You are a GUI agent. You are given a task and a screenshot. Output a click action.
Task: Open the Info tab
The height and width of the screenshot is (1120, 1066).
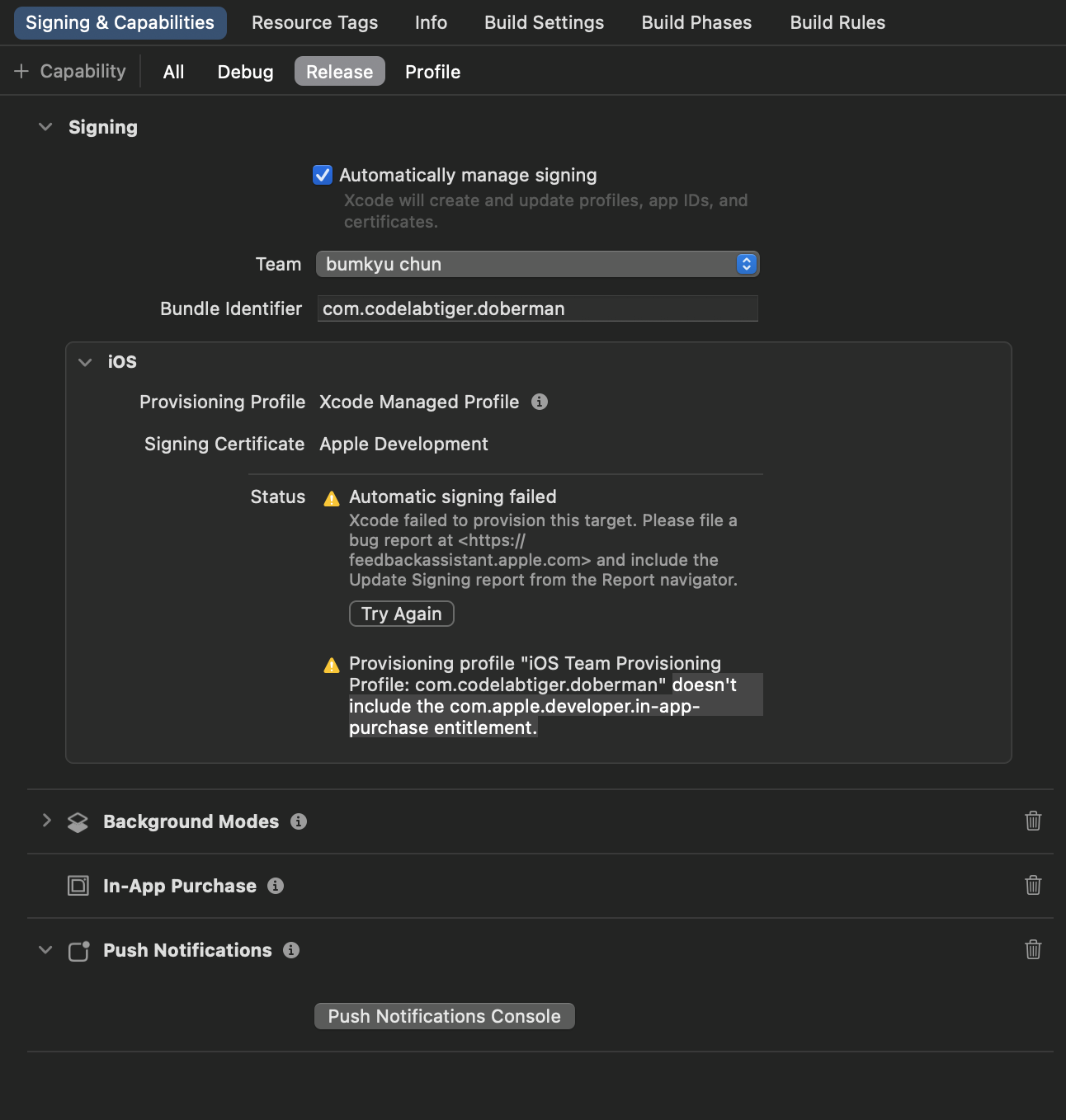pos(431,22)
